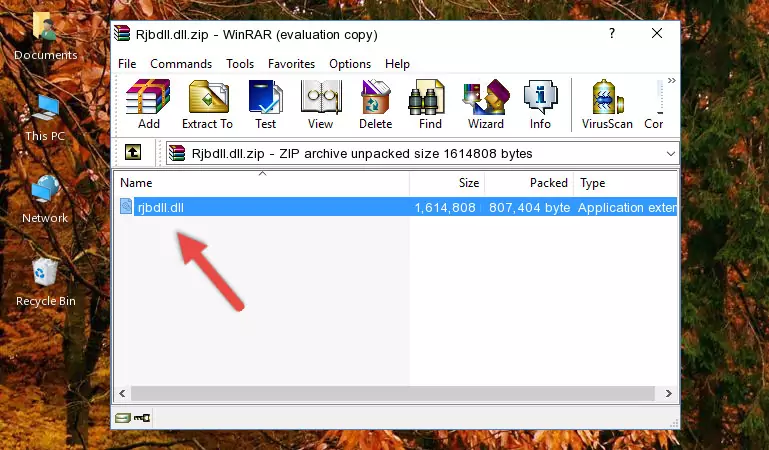This screenshot has width=769, height=450.
Task: Select the Network desktop icon
Action: coord(45,200)
